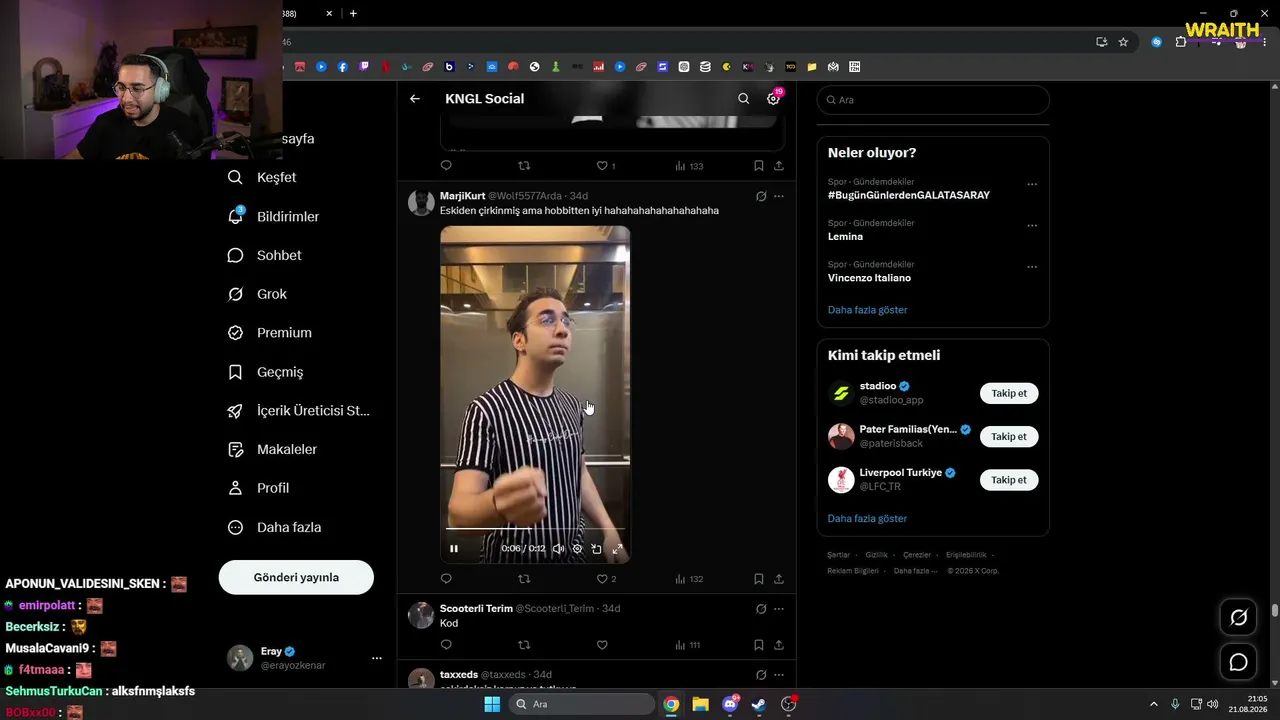Repost Scooterli Terim's 'Kod' post

coord(524,645)
